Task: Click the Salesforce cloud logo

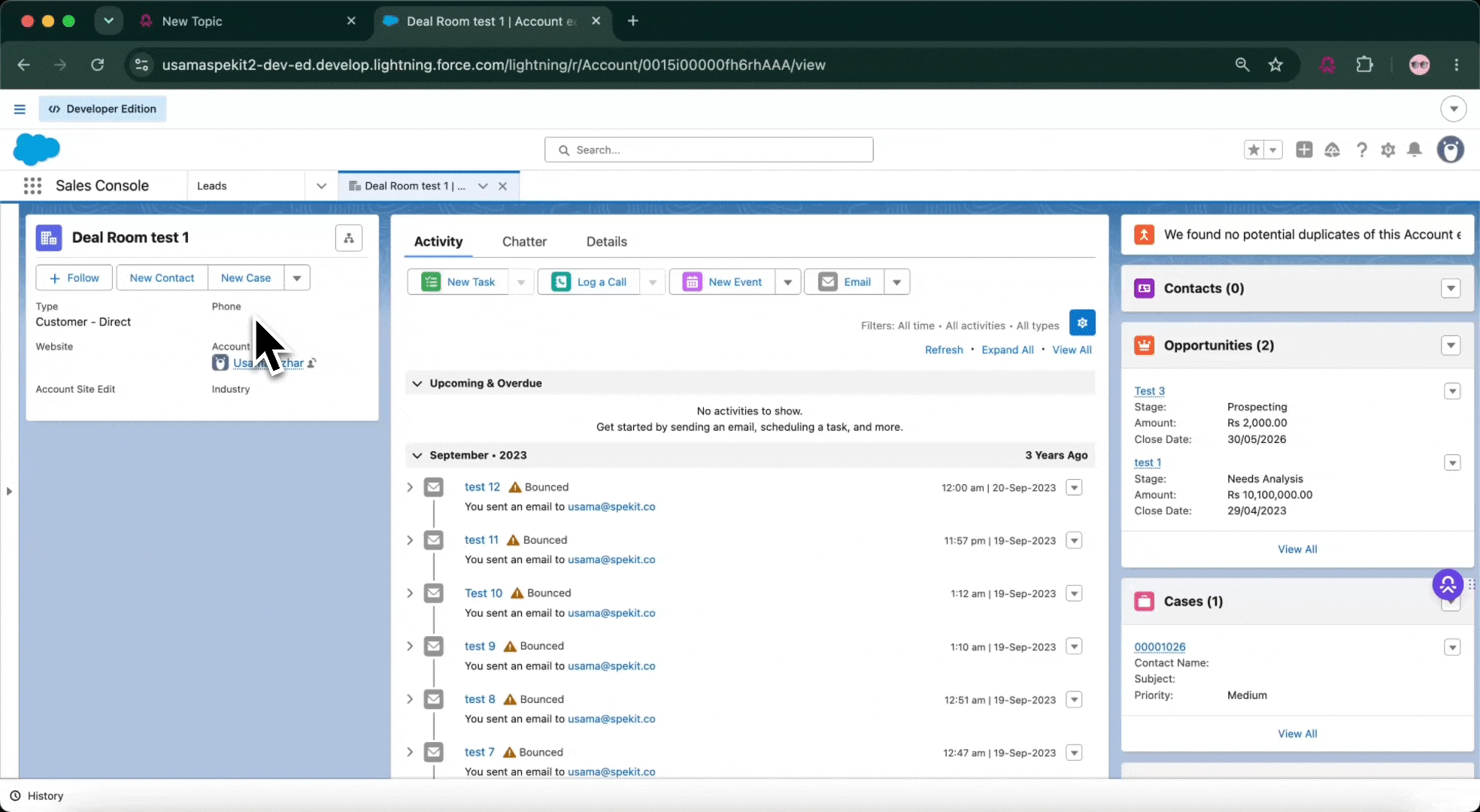Action: pyautogui.click(x=36, y=149)
